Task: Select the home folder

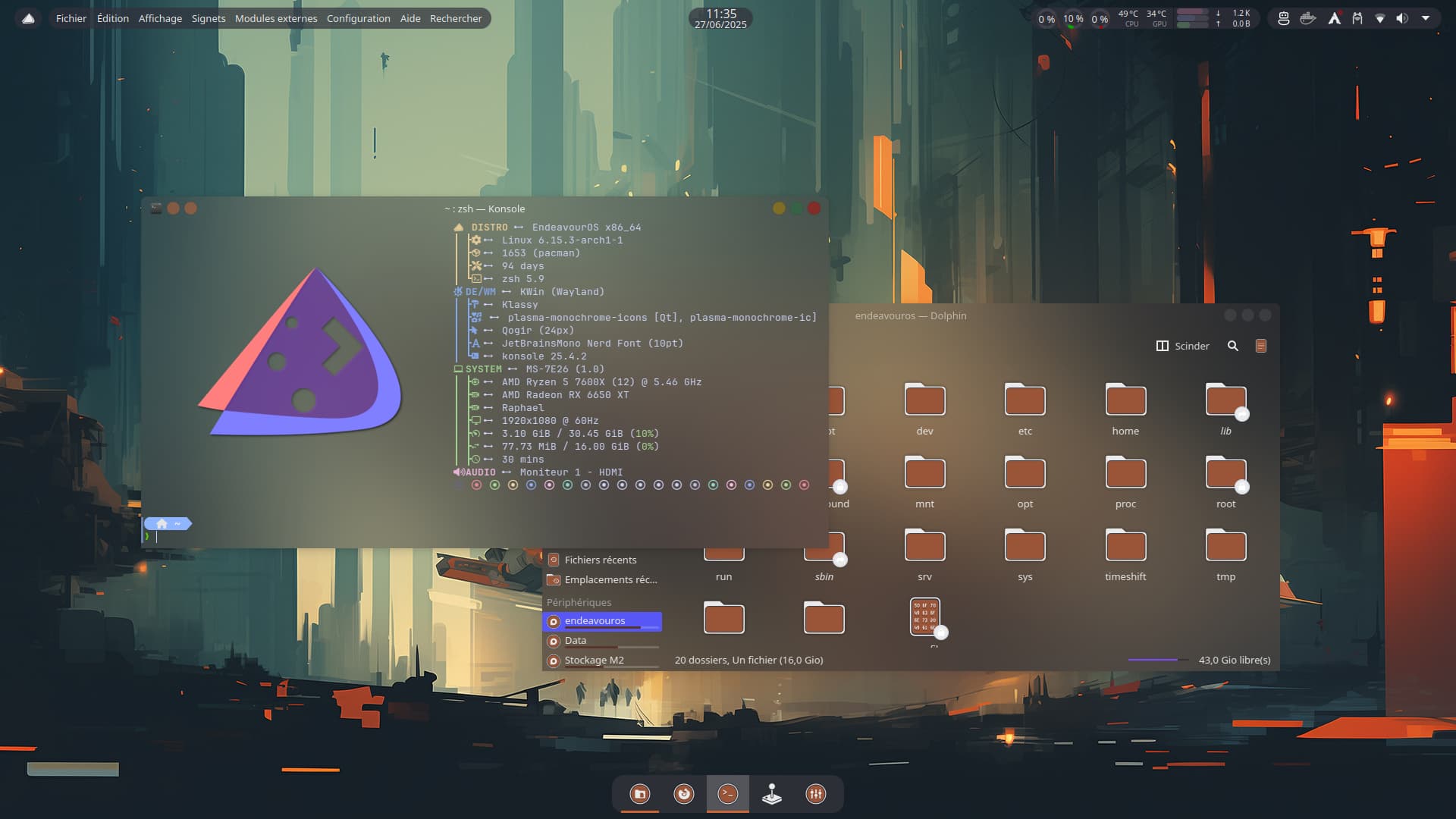Action: tap(1125, 409)
